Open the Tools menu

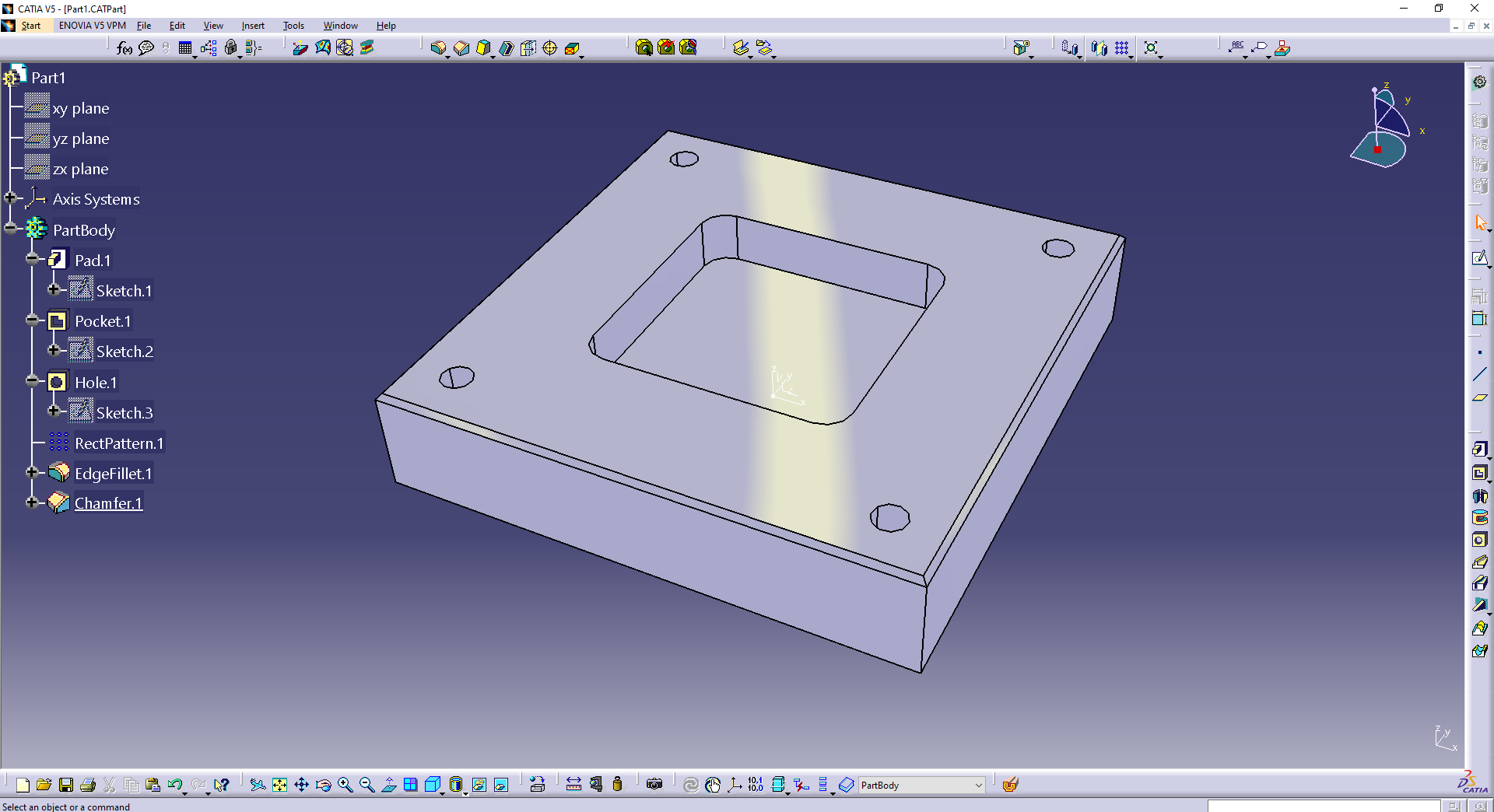(x=293, y=26)
